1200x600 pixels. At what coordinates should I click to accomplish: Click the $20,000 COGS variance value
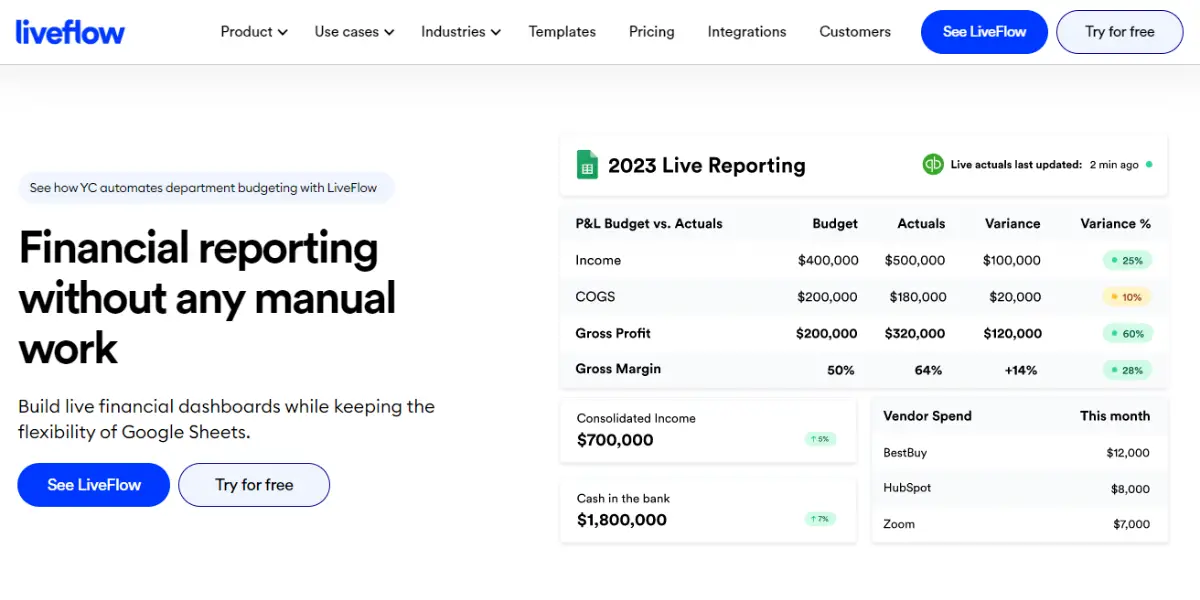[x=1015, y=297]
